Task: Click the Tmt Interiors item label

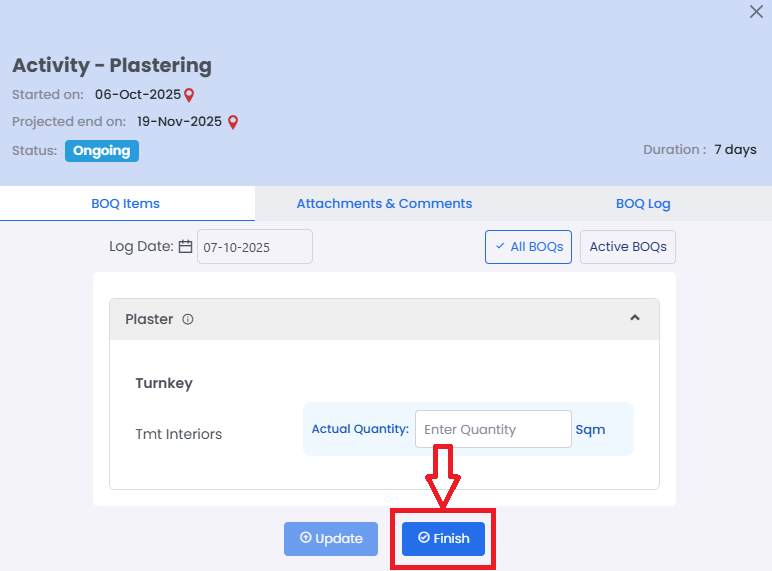Action: click(x=179, y=434)
